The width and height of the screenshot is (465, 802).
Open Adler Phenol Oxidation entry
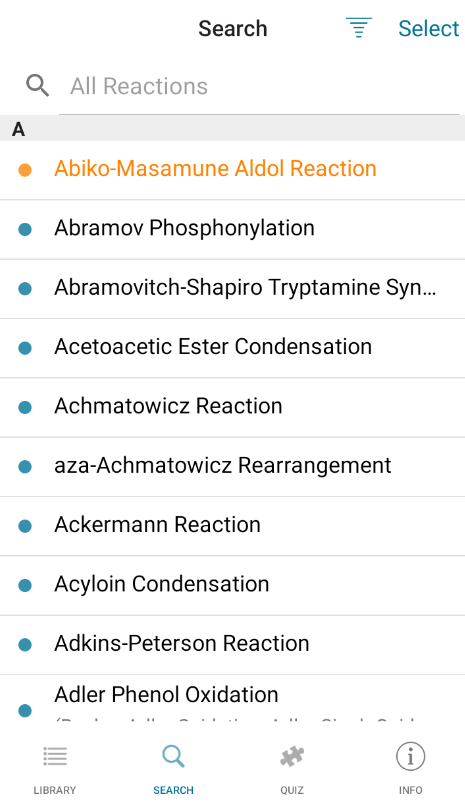click(232, 698)
